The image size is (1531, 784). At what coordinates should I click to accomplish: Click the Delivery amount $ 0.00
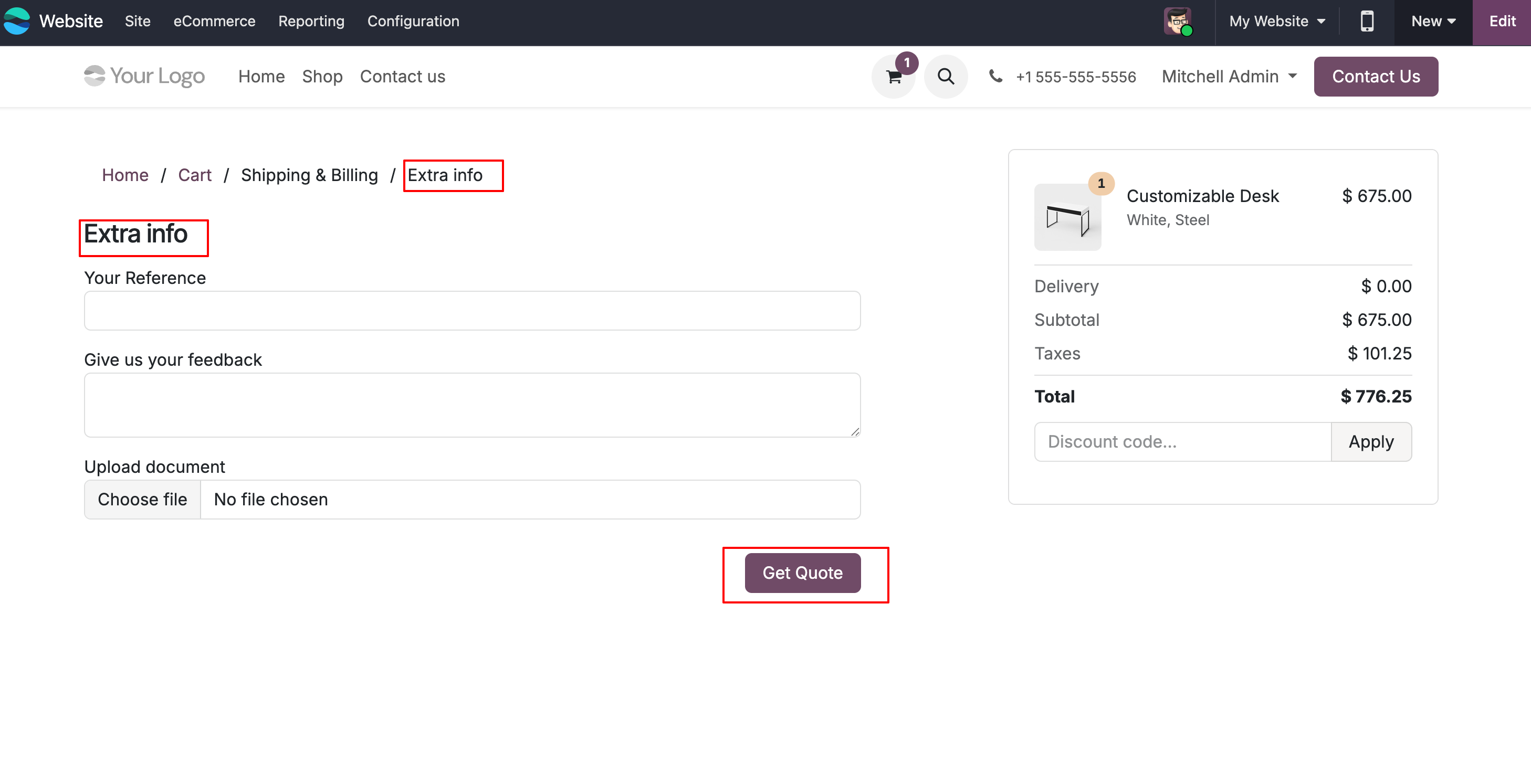click(x=1387, y=287)
